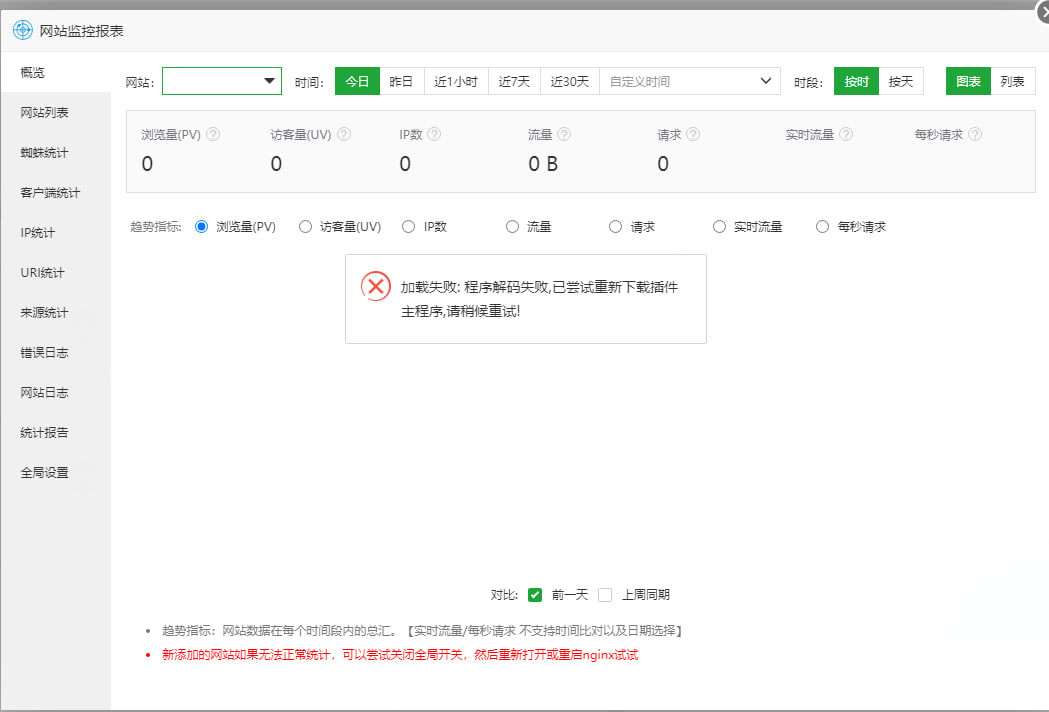Click the help icon beside 流量 stat
This screenshot has height=712, width=1049.
tap(564, 135)
